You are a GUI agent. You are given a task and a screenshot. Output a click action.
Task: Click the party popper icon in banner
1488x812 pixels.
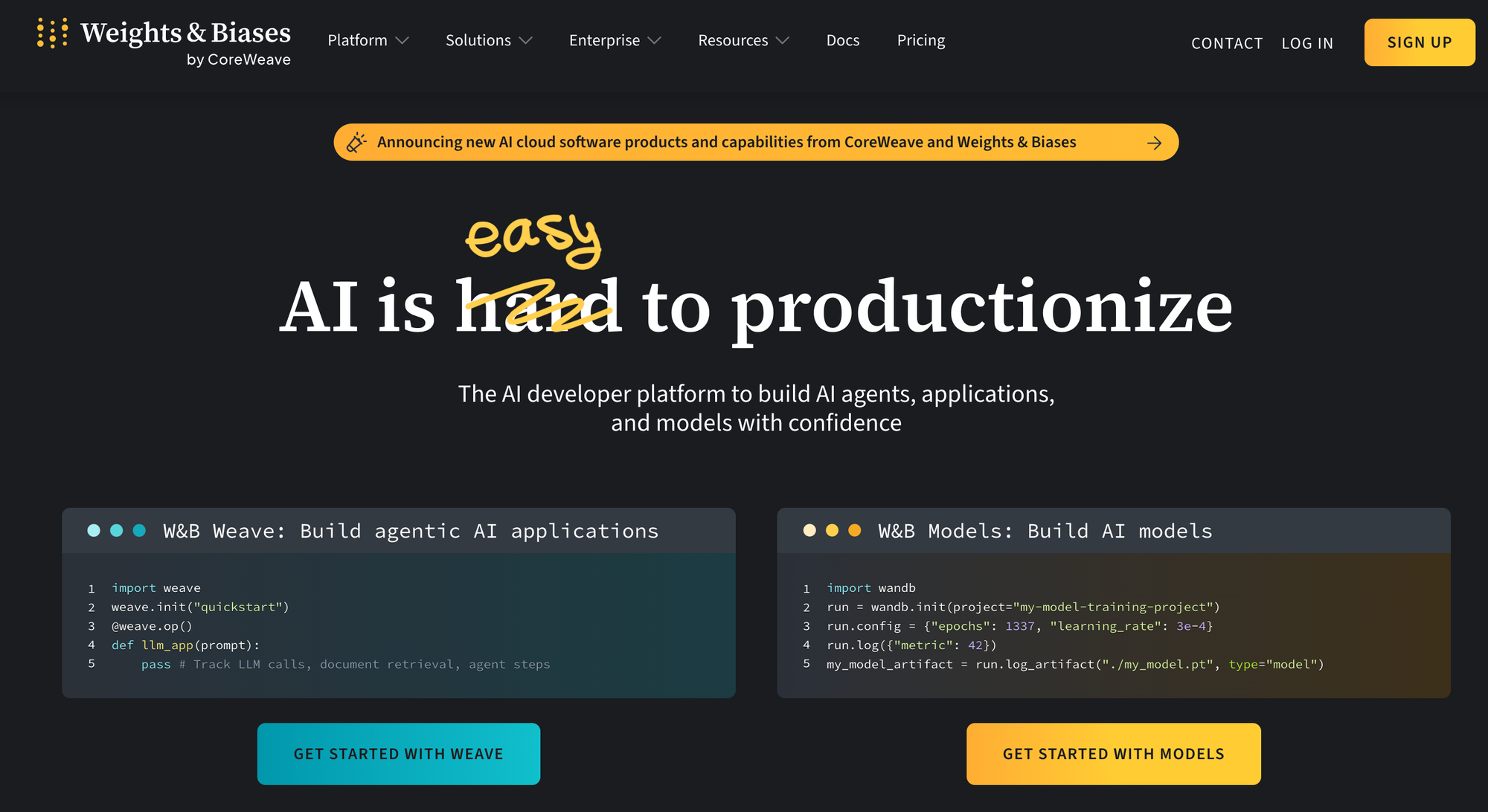pyautogui.click(x=356, y=142)
